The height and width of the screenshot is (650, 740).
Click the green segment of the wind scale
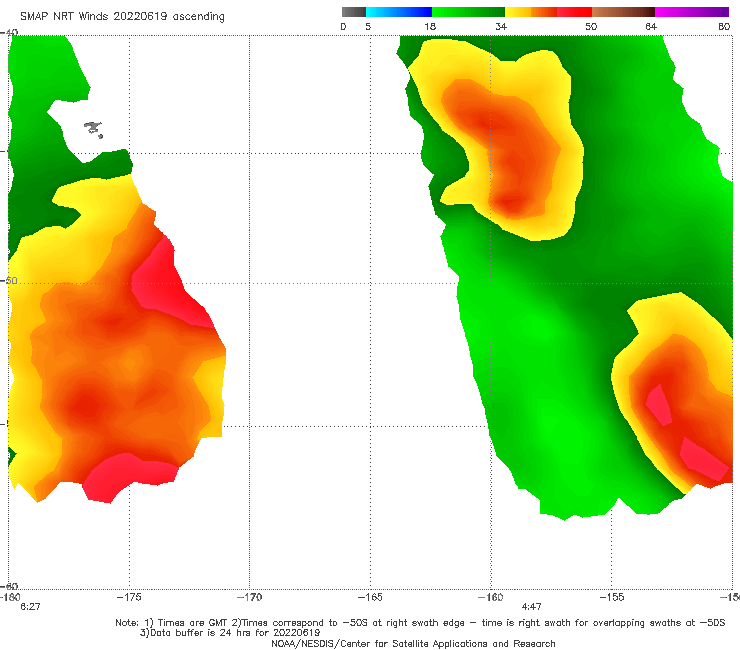click(x=469, y=12)
